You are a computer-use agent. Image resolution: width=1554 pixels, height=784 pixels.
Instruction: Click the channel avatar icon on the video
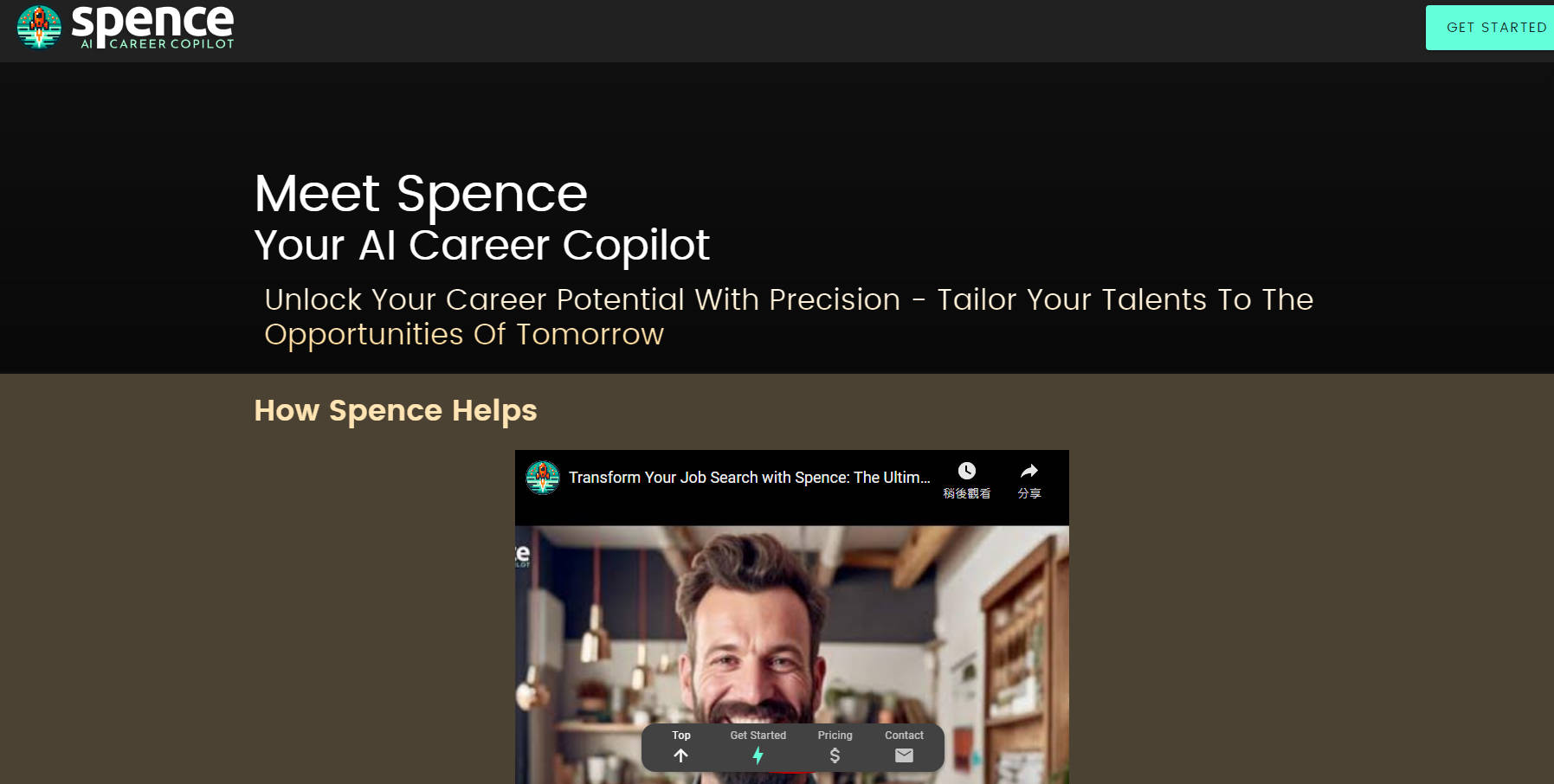[543, 477]
